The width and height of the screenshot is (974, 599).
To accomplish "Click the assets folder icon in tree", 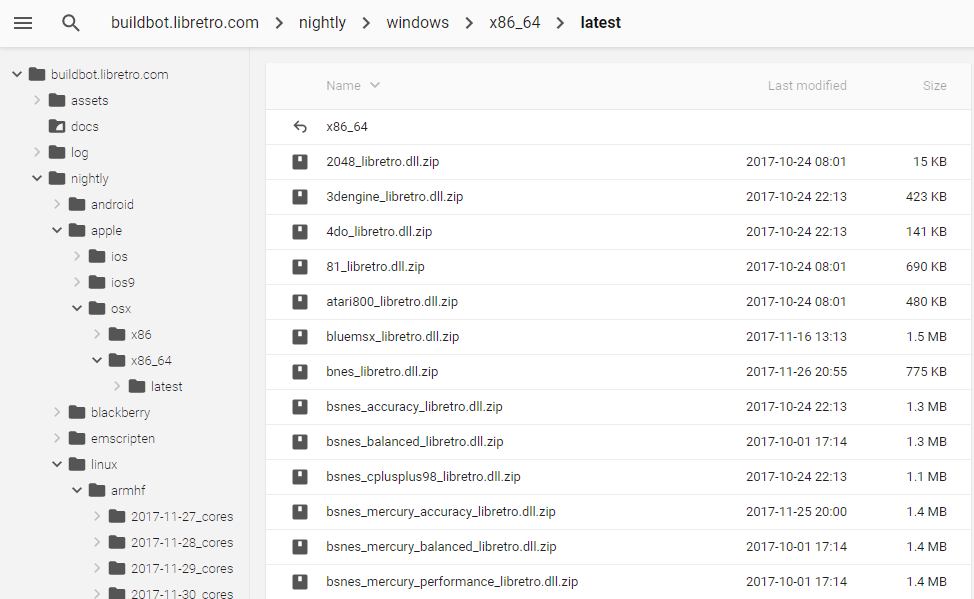I will 57,100.
